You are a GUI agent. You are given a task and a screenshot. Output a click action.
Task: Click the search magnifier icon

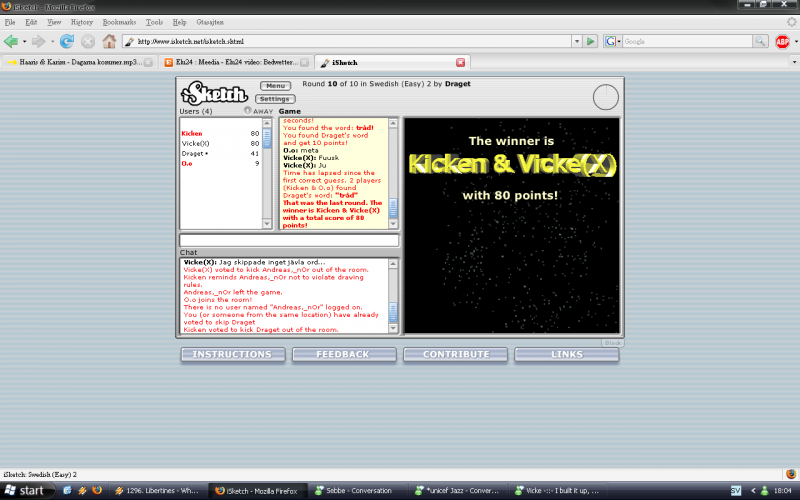click(763, 41)
